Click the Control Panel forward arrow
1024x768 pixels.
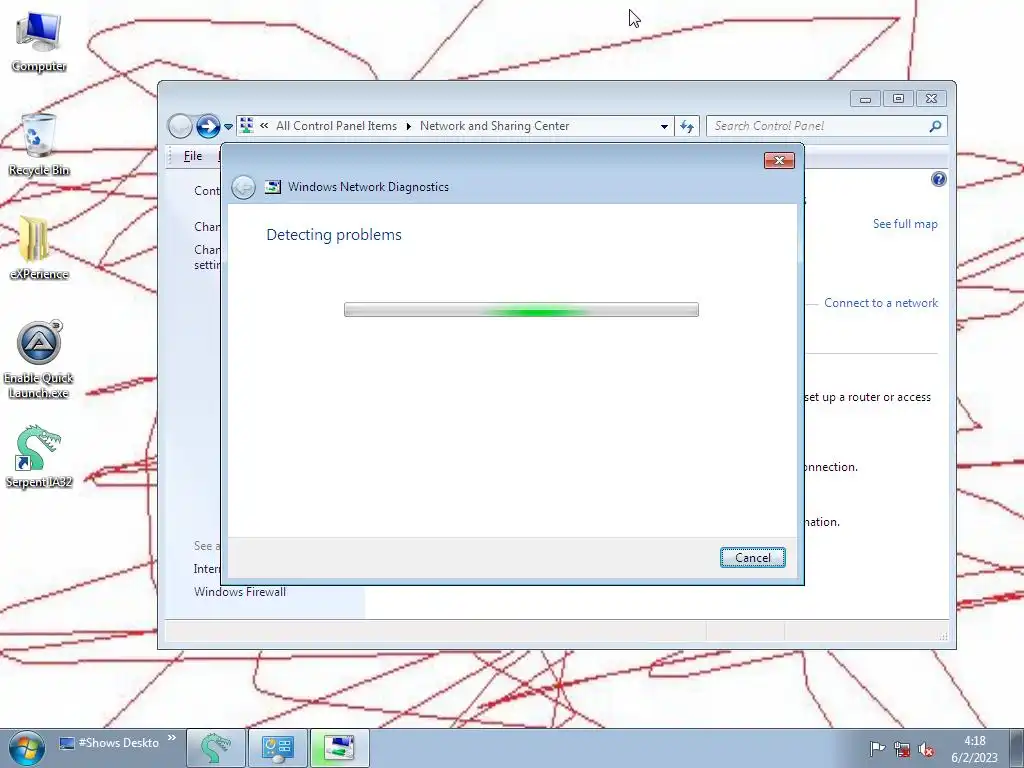pyautogui.click(x=208, y=126)
